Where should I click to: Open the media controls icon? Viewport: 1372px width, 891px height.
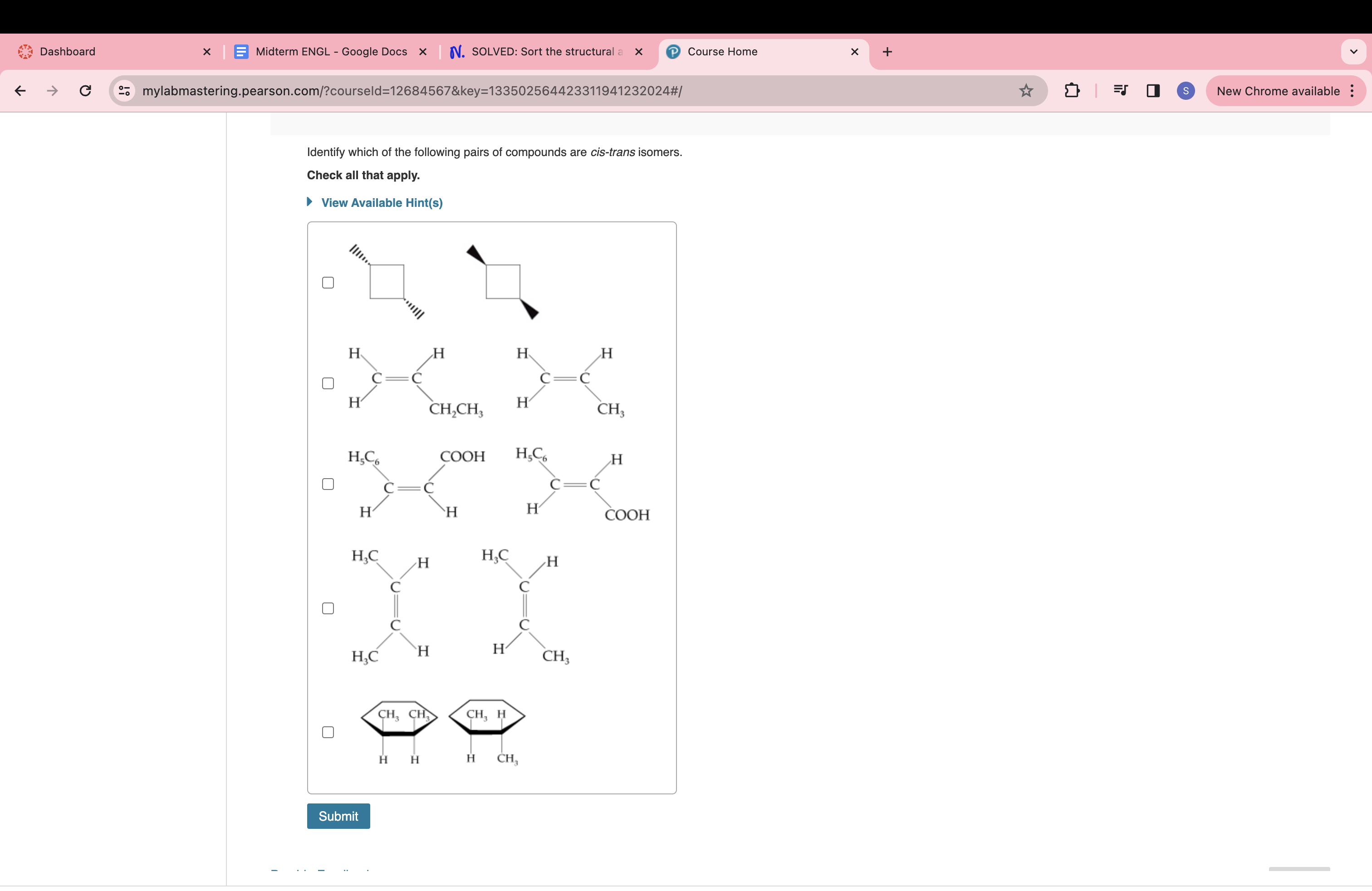point(1120,90)
